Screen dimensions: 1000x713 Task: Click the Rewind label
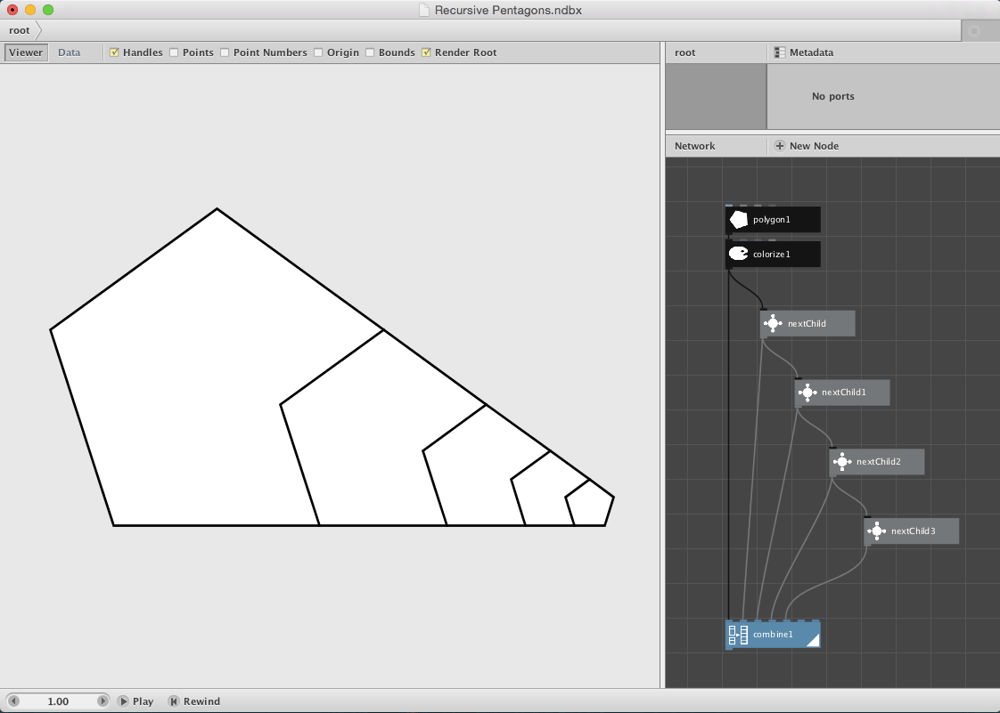pos(202,701)
